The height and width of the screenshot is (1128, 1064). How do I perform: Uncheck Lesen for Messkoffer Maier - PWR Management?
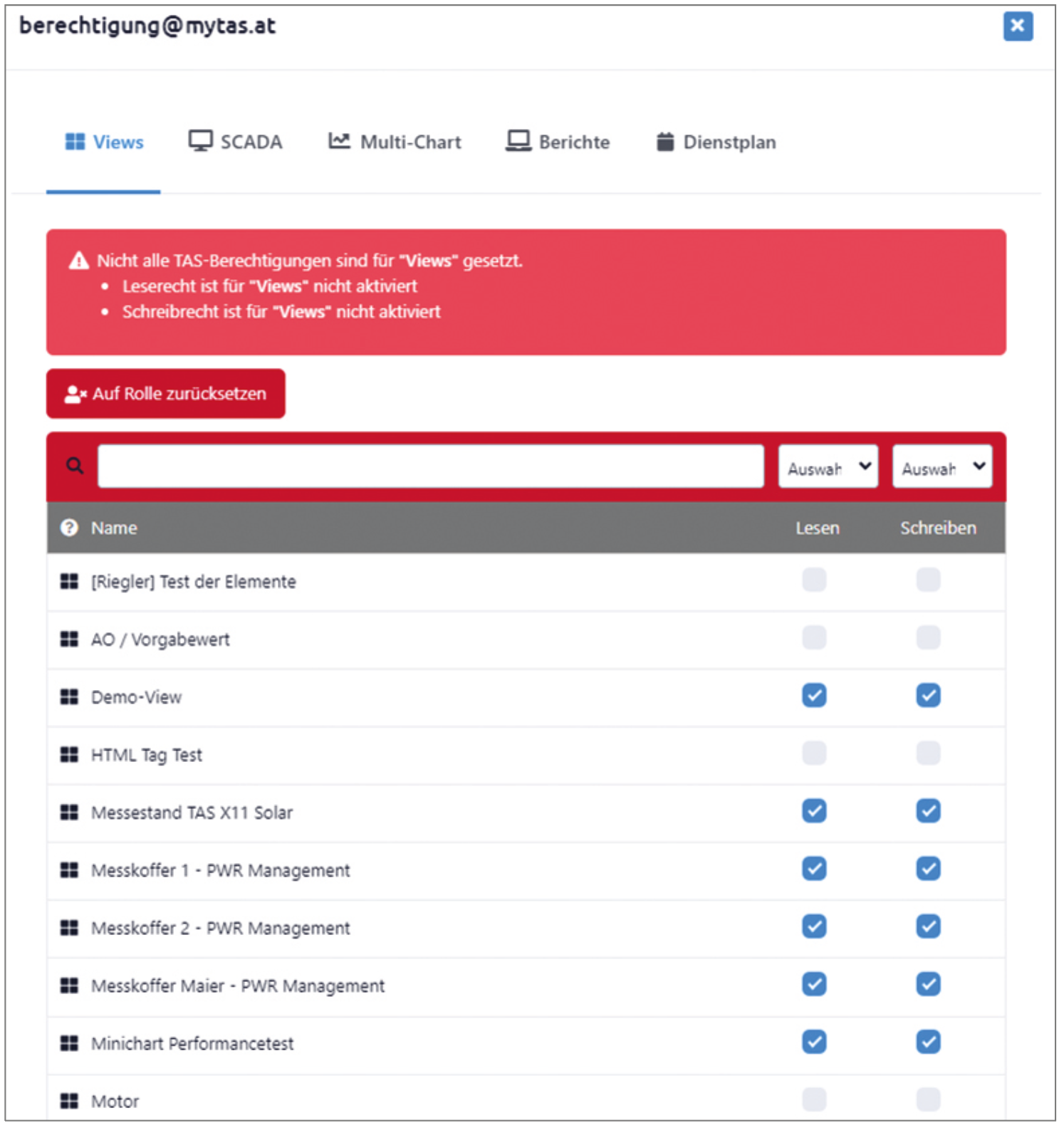(x=814, y=983)
